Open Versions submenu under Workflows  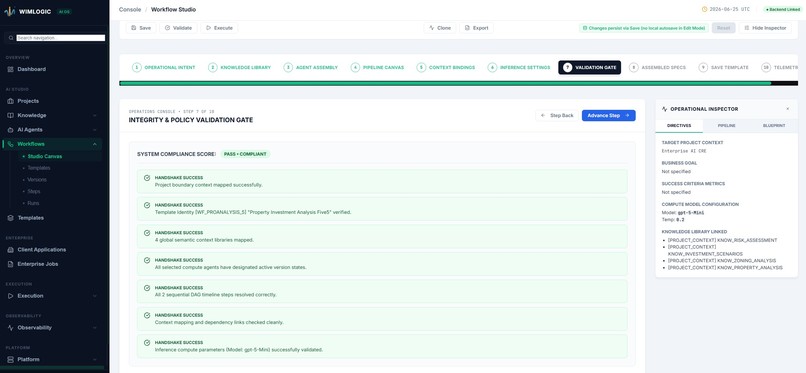37,180
